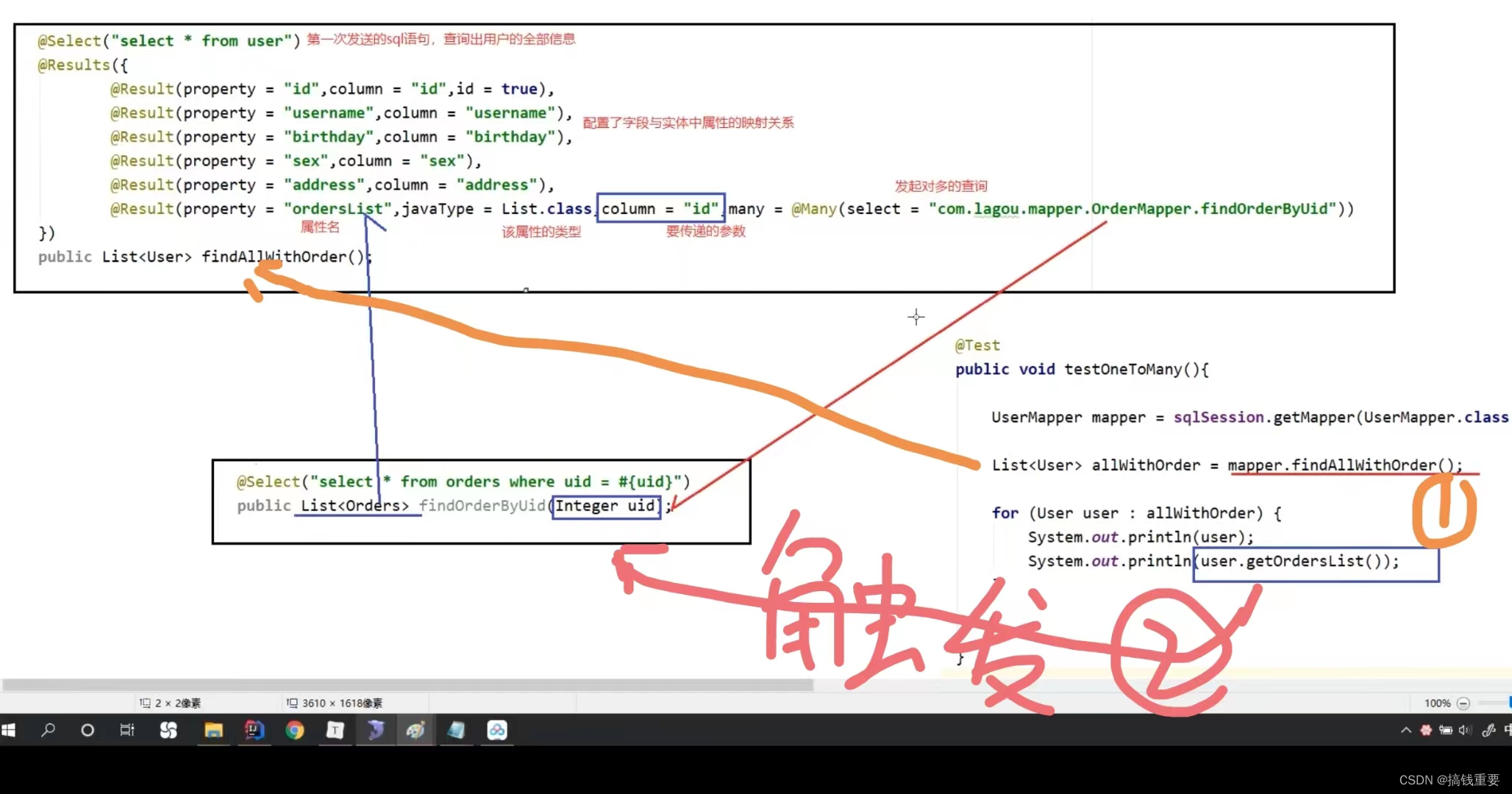Open Baidu Netdisk cloud icon on taskbar

pos(497,730)
